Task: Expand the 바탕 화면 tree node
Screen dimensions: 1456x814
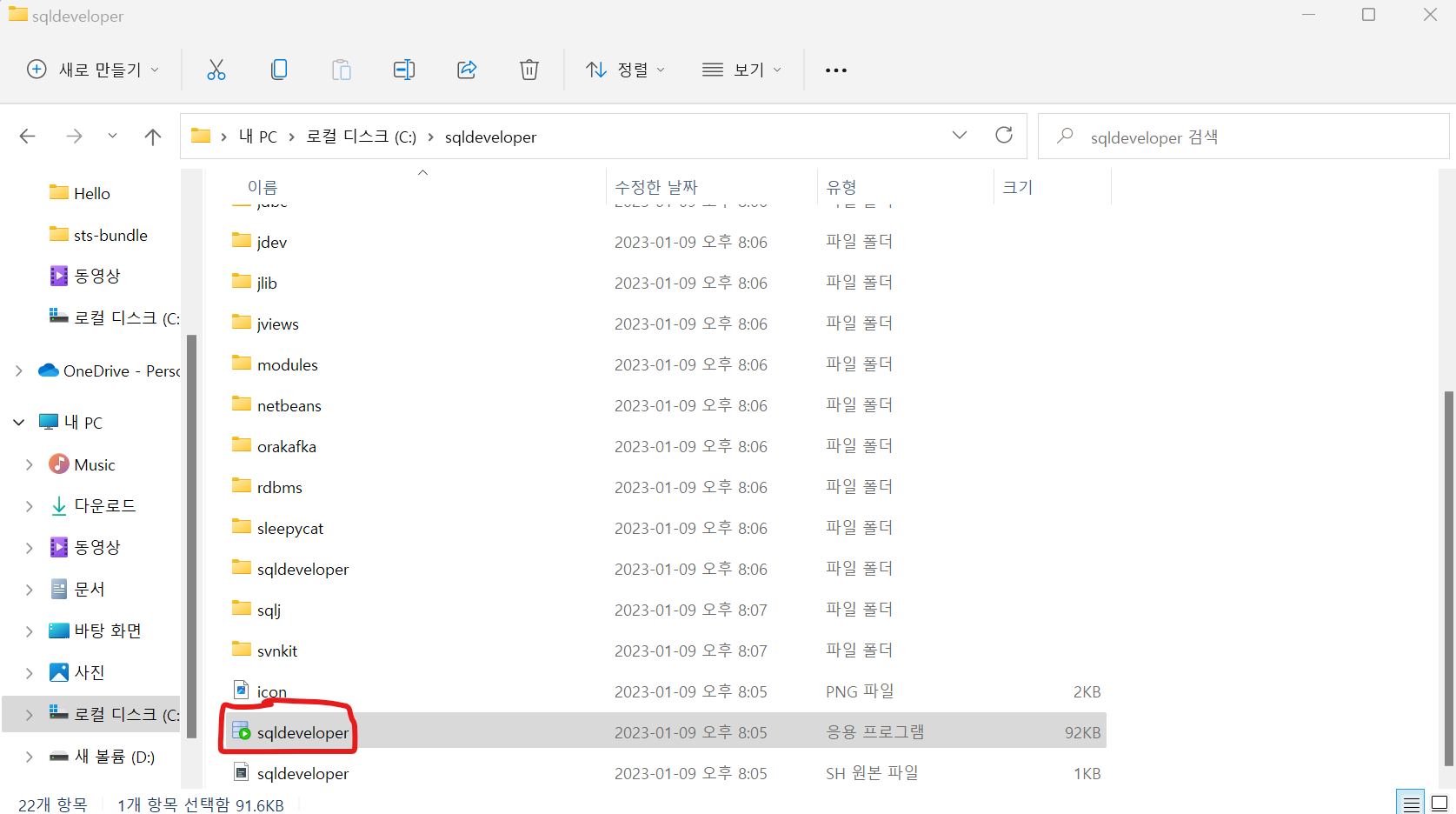Action: (x=30, y=631)
